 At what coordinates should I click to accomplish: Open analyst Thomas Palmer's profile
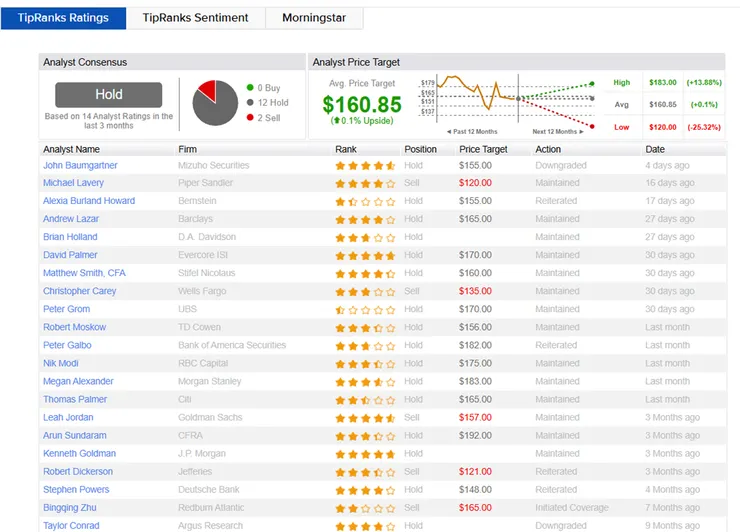[x=75, y=399]
